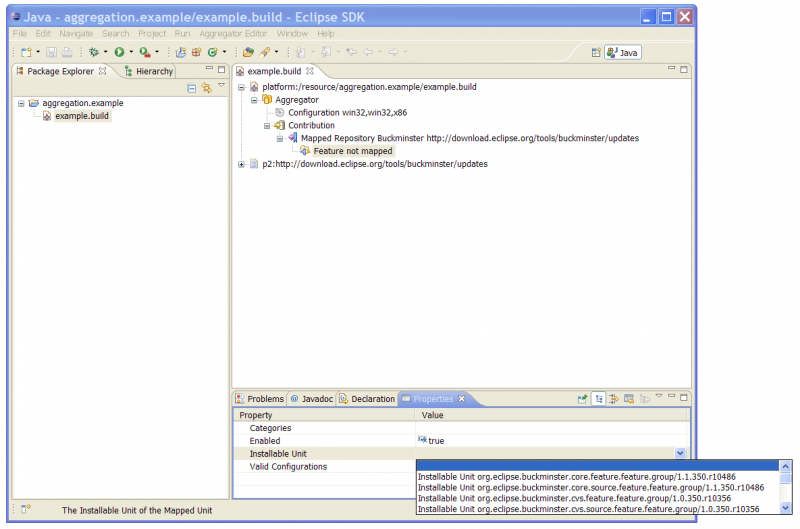
Task: Click the Search flashlight toolbar icon
Action: [x=265, y=52]
